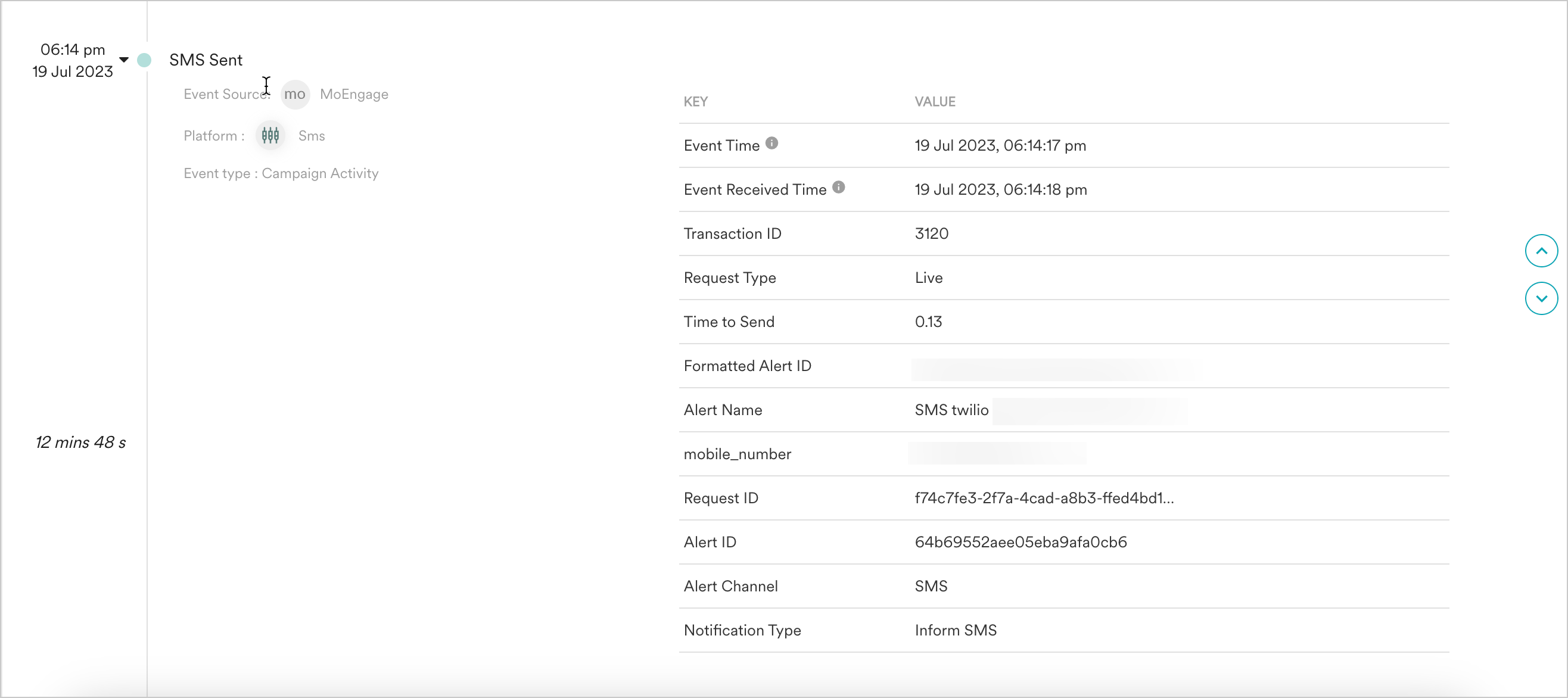Collapse the SMS Sent event with arrow
Viewport: 1568px width, 698px height.
pyautogui.click(x=124, y=60)
